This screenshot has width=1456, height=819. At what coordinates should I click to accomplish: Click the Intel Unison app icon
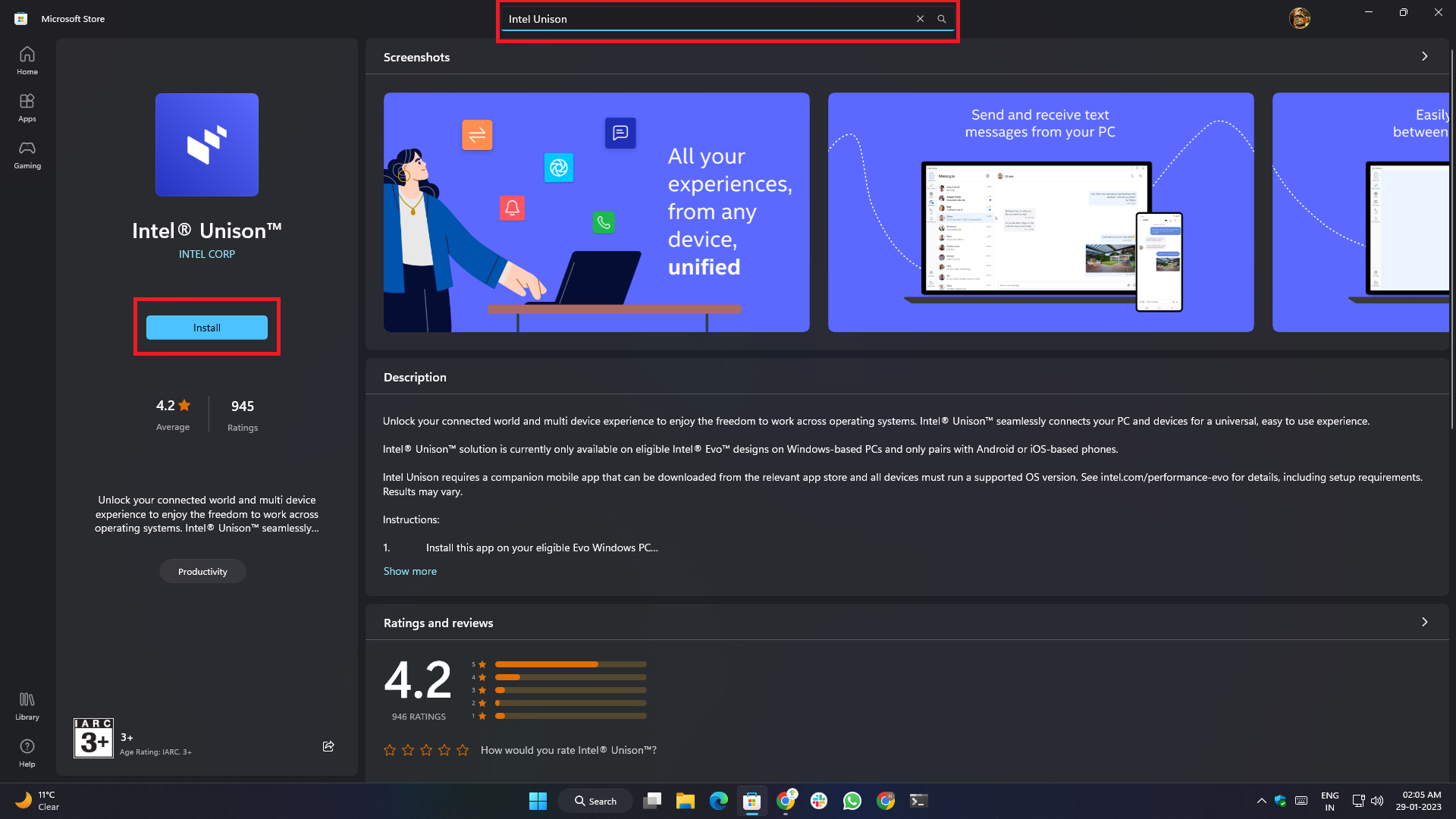click(x=207, y=144)
